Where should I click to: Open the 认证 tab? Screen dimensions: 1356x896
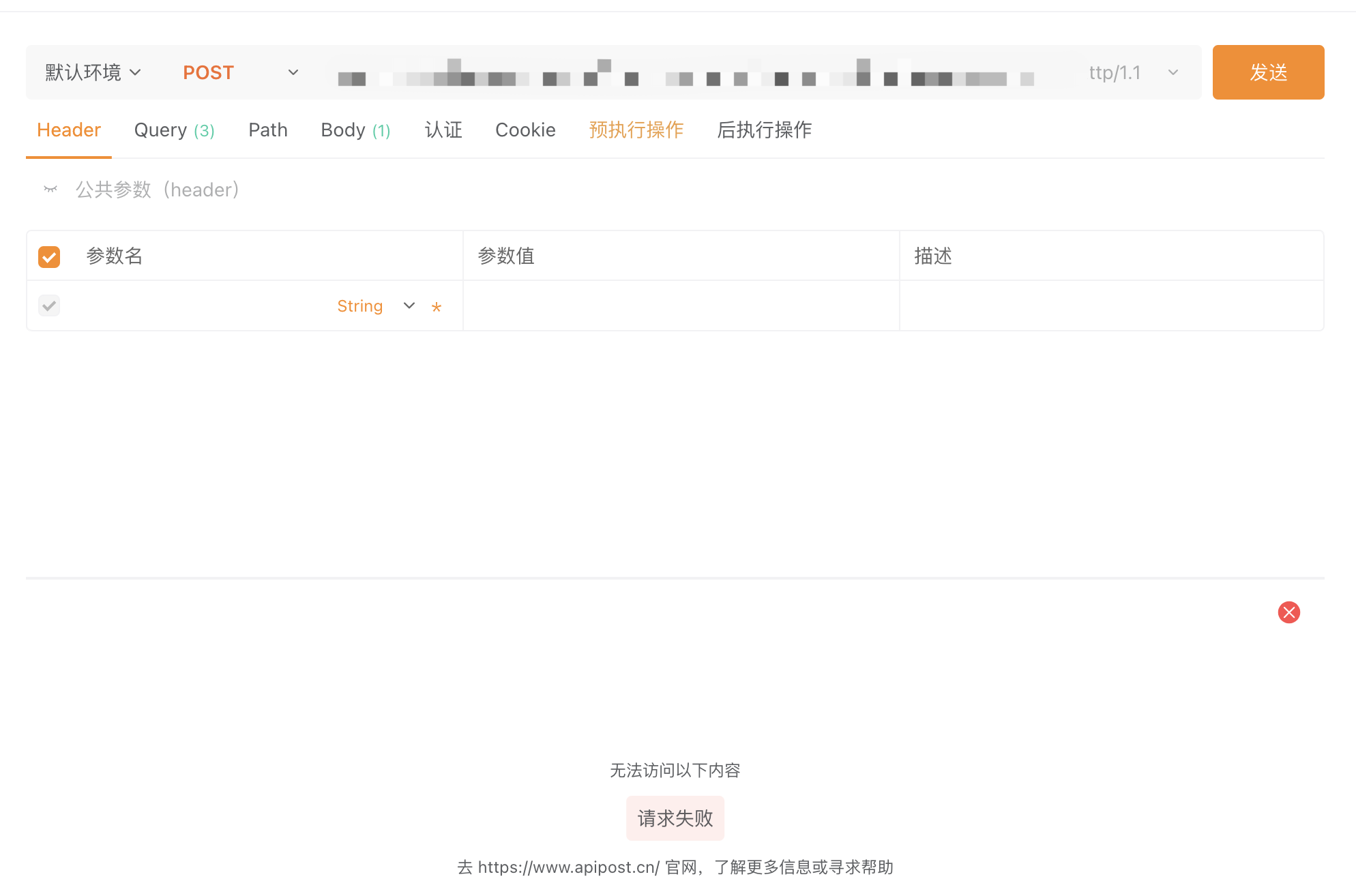coord(443,130)
